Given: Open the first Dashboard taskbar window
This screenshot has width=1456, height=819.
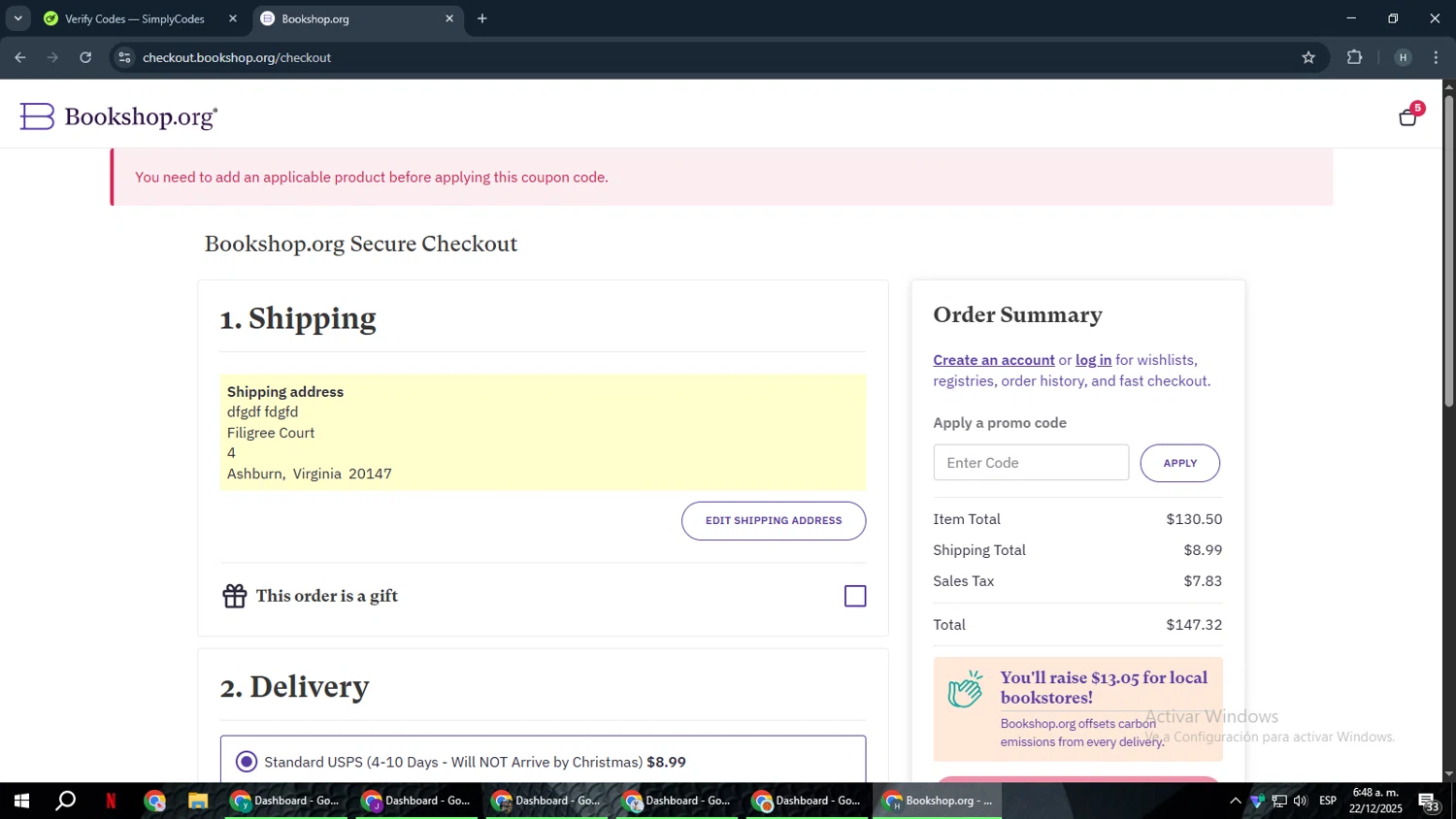Looking at the screenshot, I should tap(285, 801).
